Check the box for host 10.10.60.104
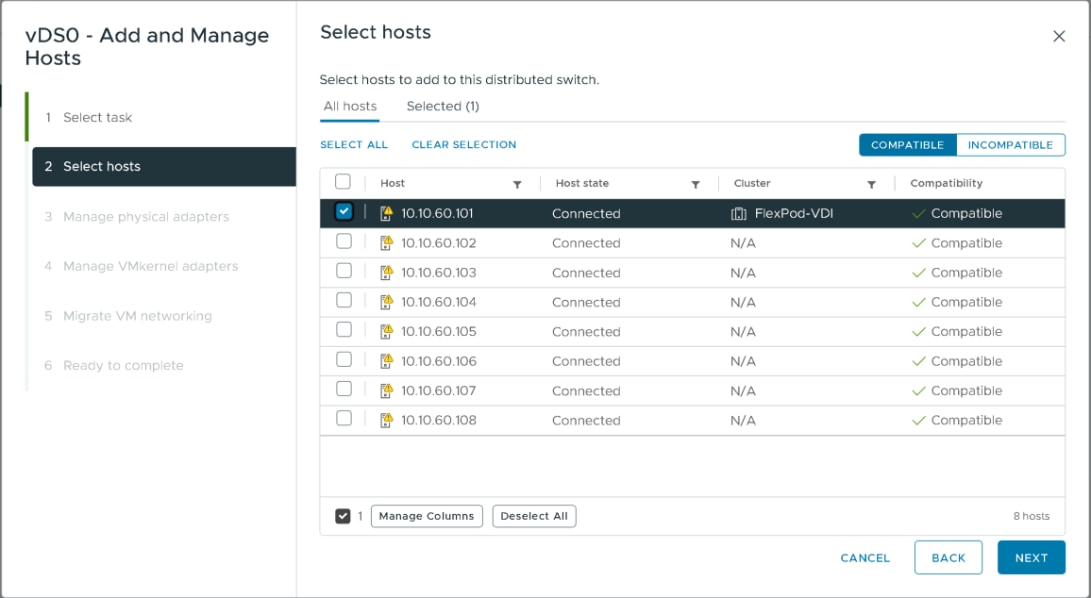The image size is (1091, 598). (344, 300)
